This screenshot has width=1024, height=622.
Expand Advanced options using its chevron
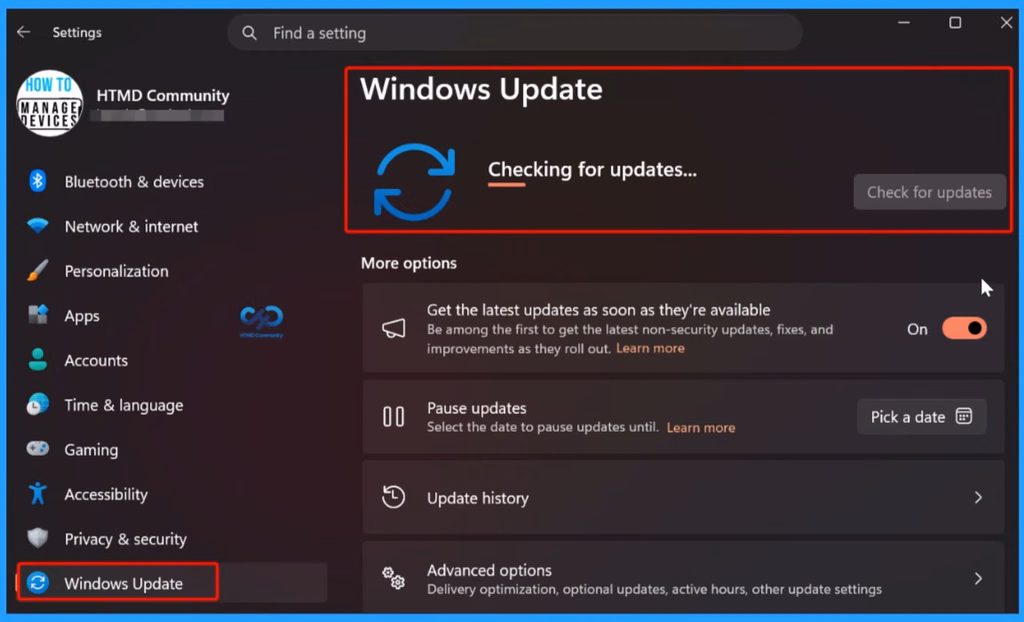point(978,578)
